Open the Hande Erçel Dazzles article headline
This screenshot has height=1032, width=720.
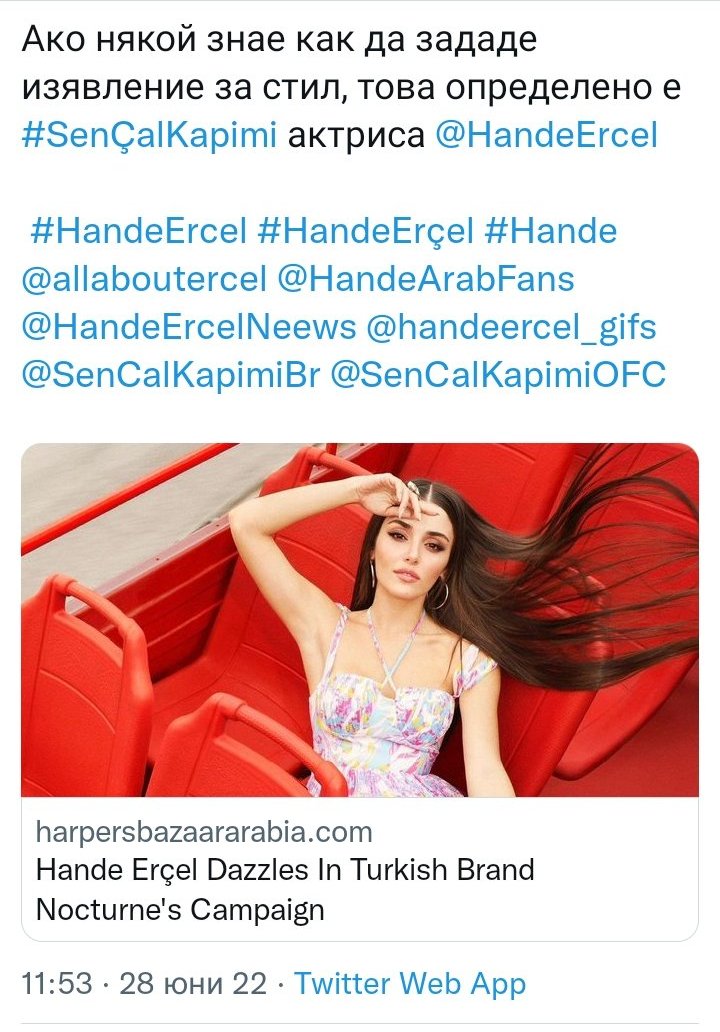(x=285, y=870)
